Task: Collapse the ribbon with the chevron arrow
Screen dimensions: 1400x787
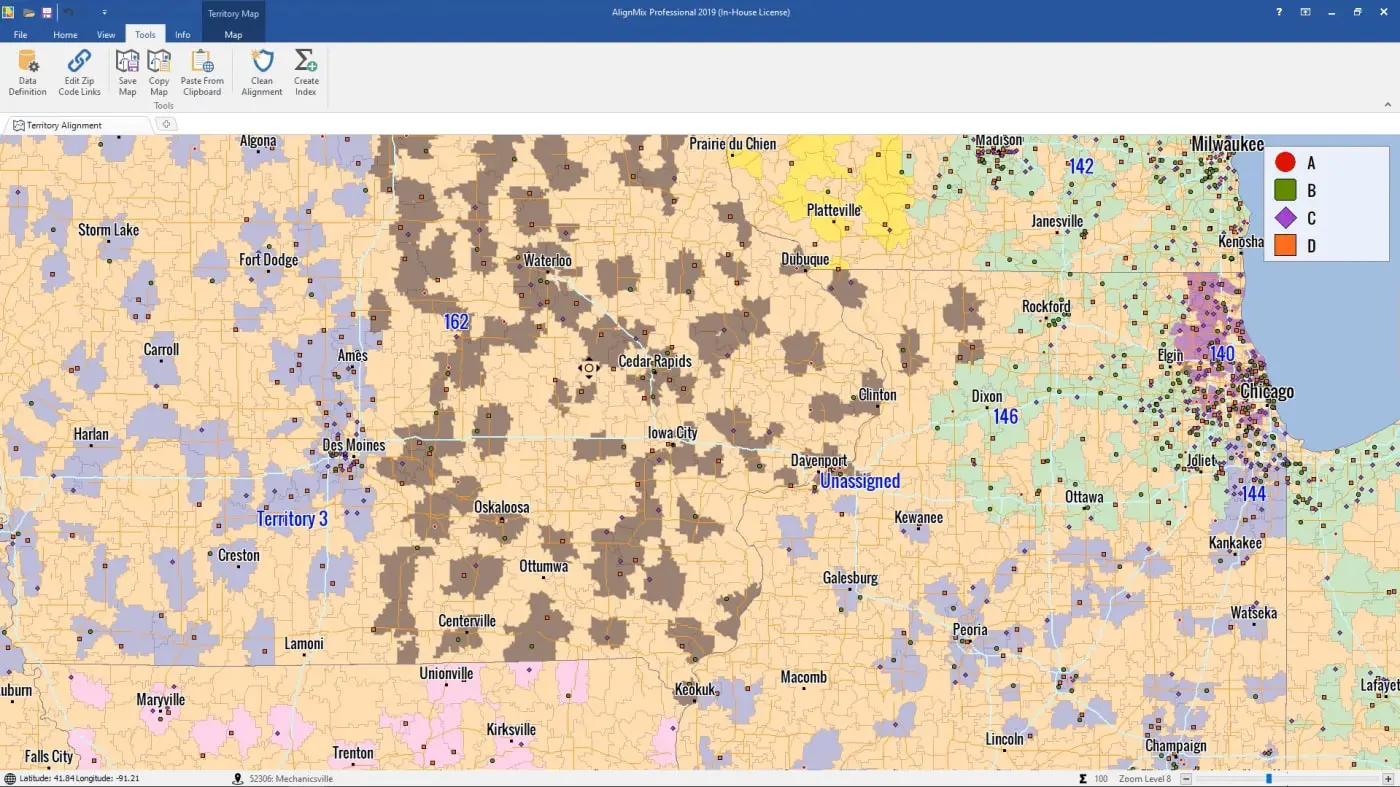Action: [x=1387, y=104]
